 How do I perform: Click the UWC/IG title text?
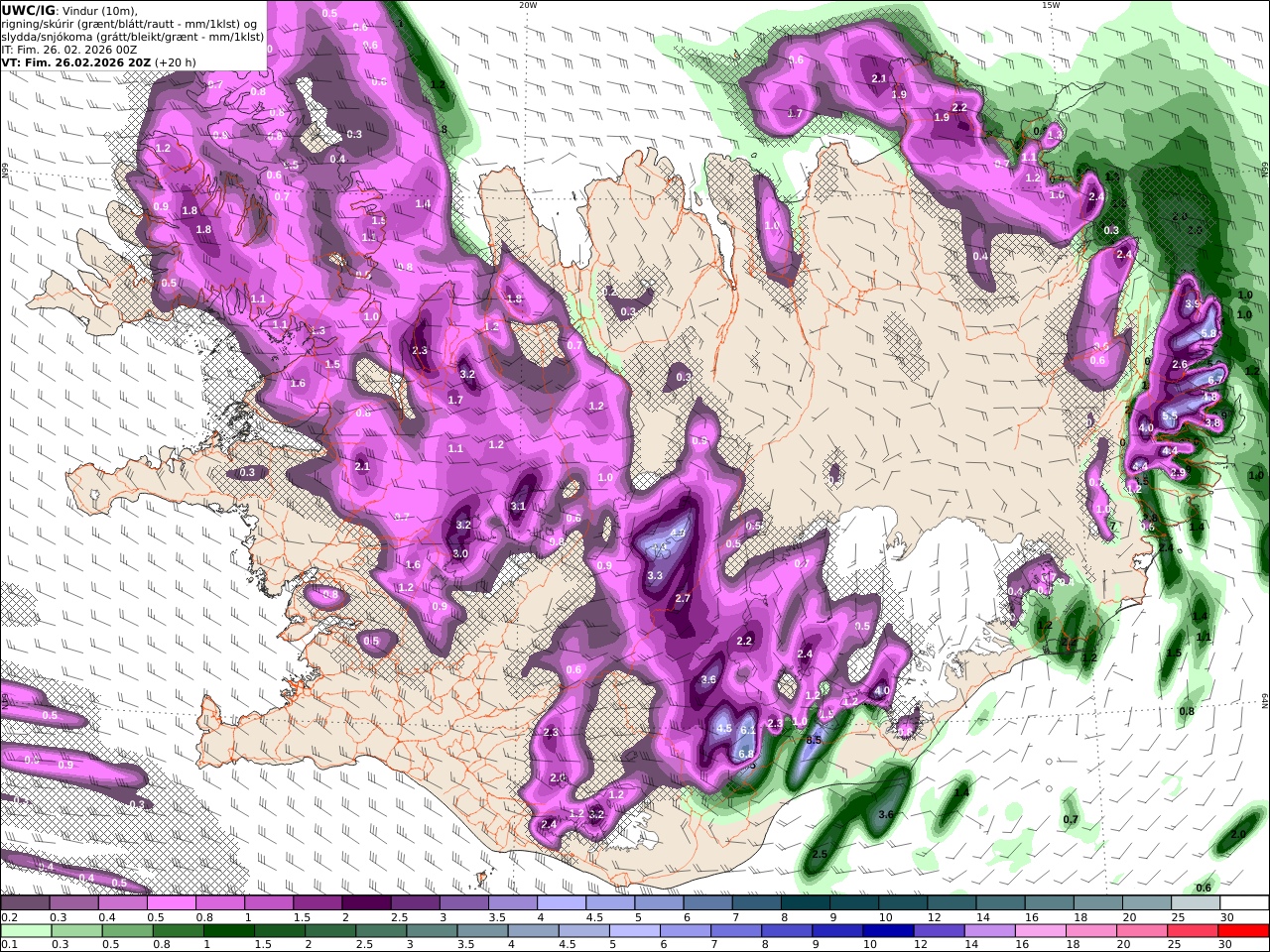pyautogui.click(x=28, y=11)
